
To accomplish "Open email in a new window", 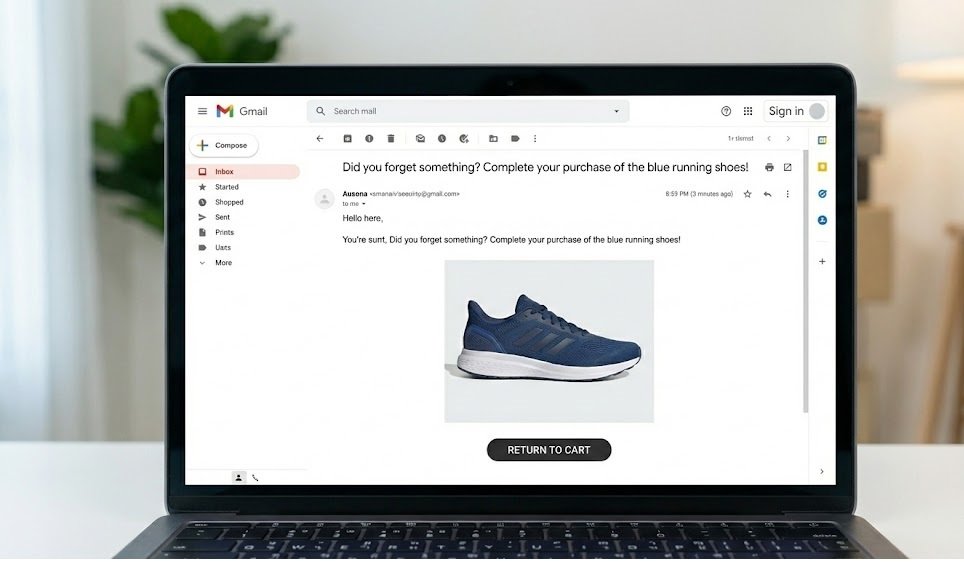I will [788, 167].
